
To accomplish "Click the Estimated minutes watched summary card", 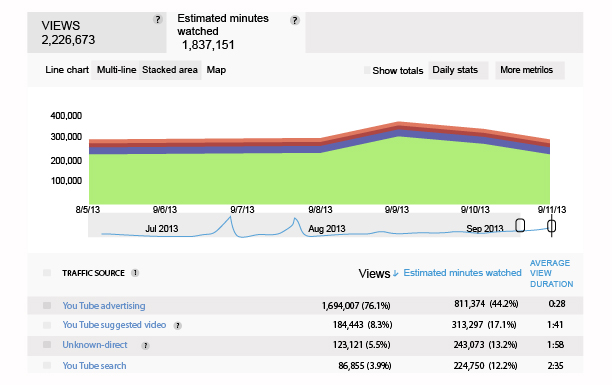I will coord(236,33).
